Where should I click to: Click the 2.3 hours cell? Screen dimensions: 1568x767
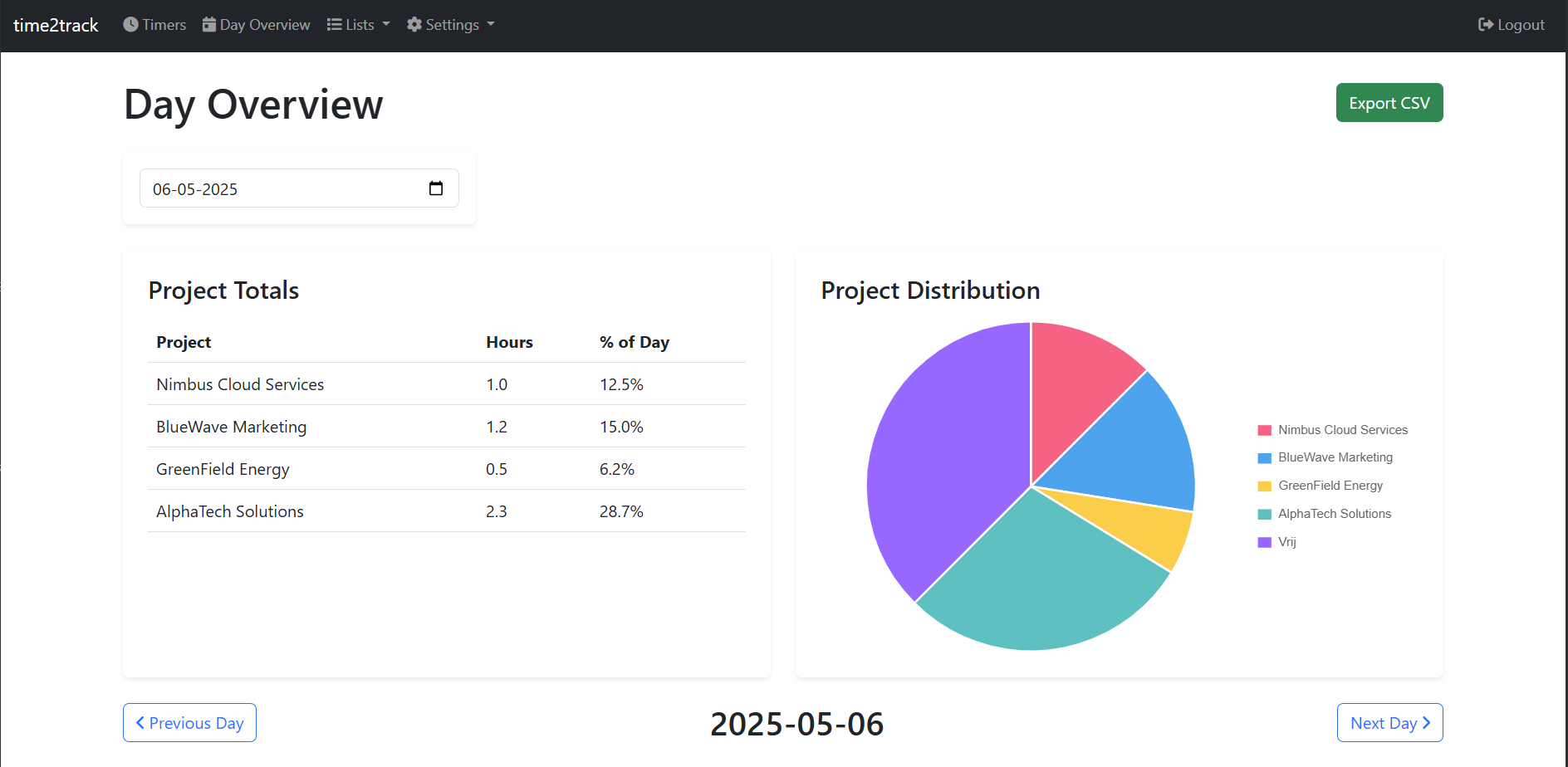pyautogui.click(x=497, y=511)
